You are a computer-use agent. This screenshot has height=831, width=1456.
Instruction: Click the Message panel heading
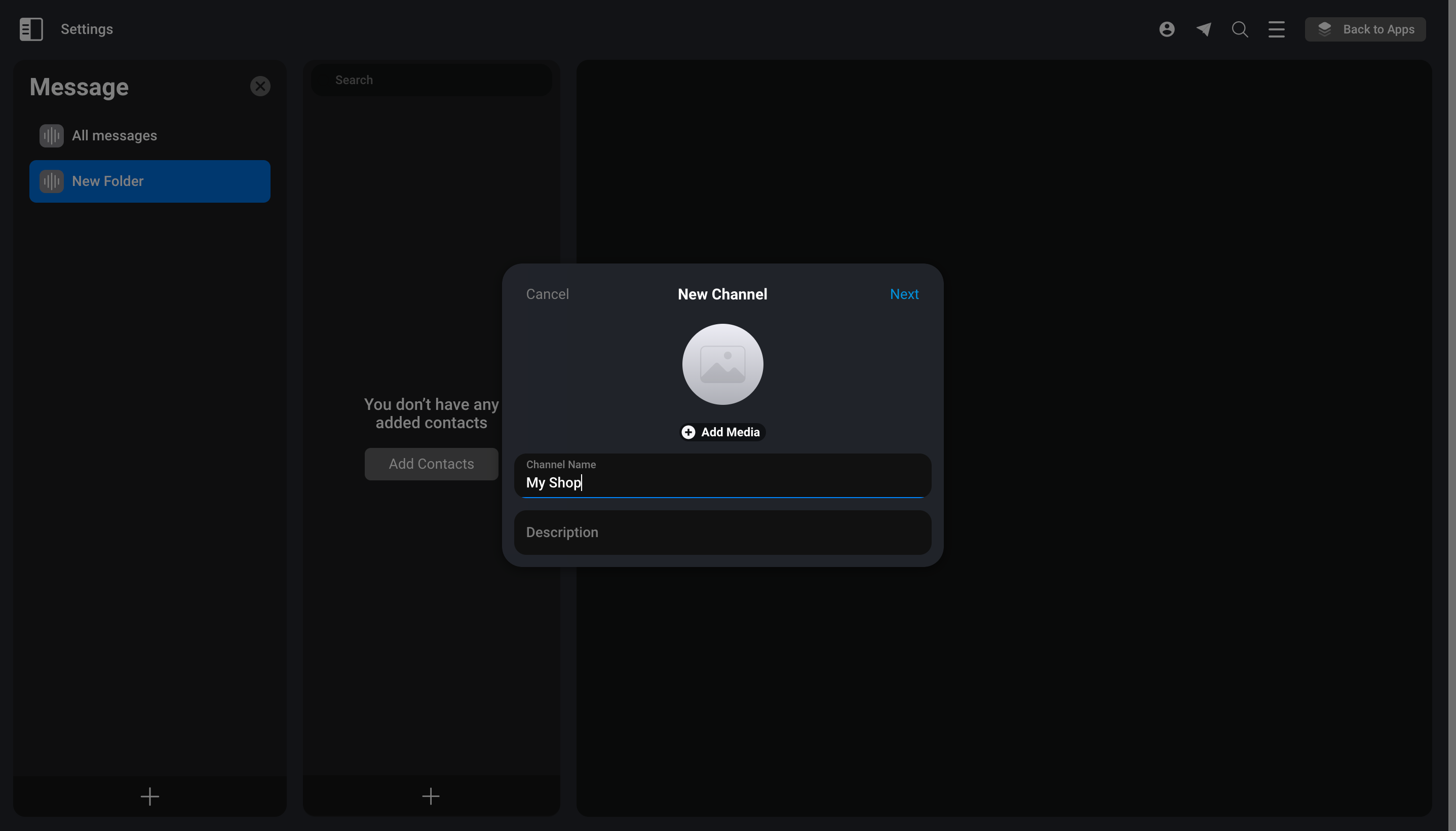(x=79, y=87)
